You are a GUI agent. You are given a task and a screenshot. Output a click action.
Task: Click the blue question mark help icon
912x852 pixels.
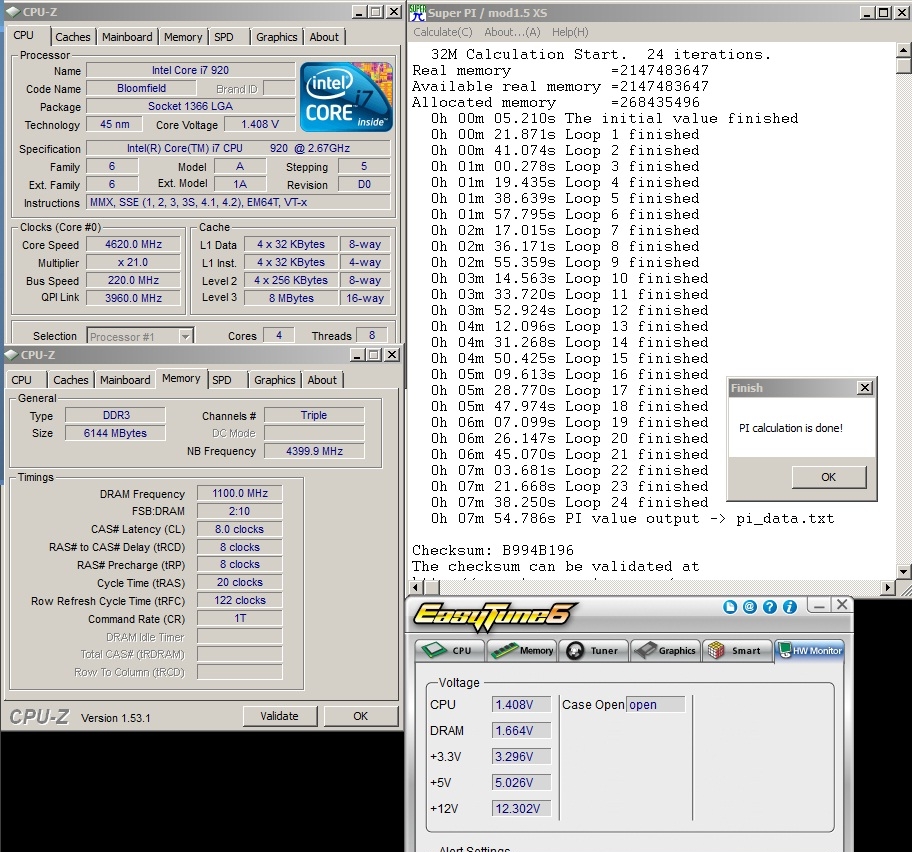click(770, 607)
